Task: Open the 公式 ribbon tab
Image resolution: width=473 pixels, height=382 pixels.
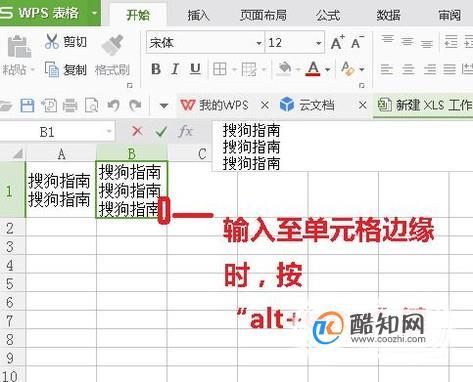Action: [328, 15]
